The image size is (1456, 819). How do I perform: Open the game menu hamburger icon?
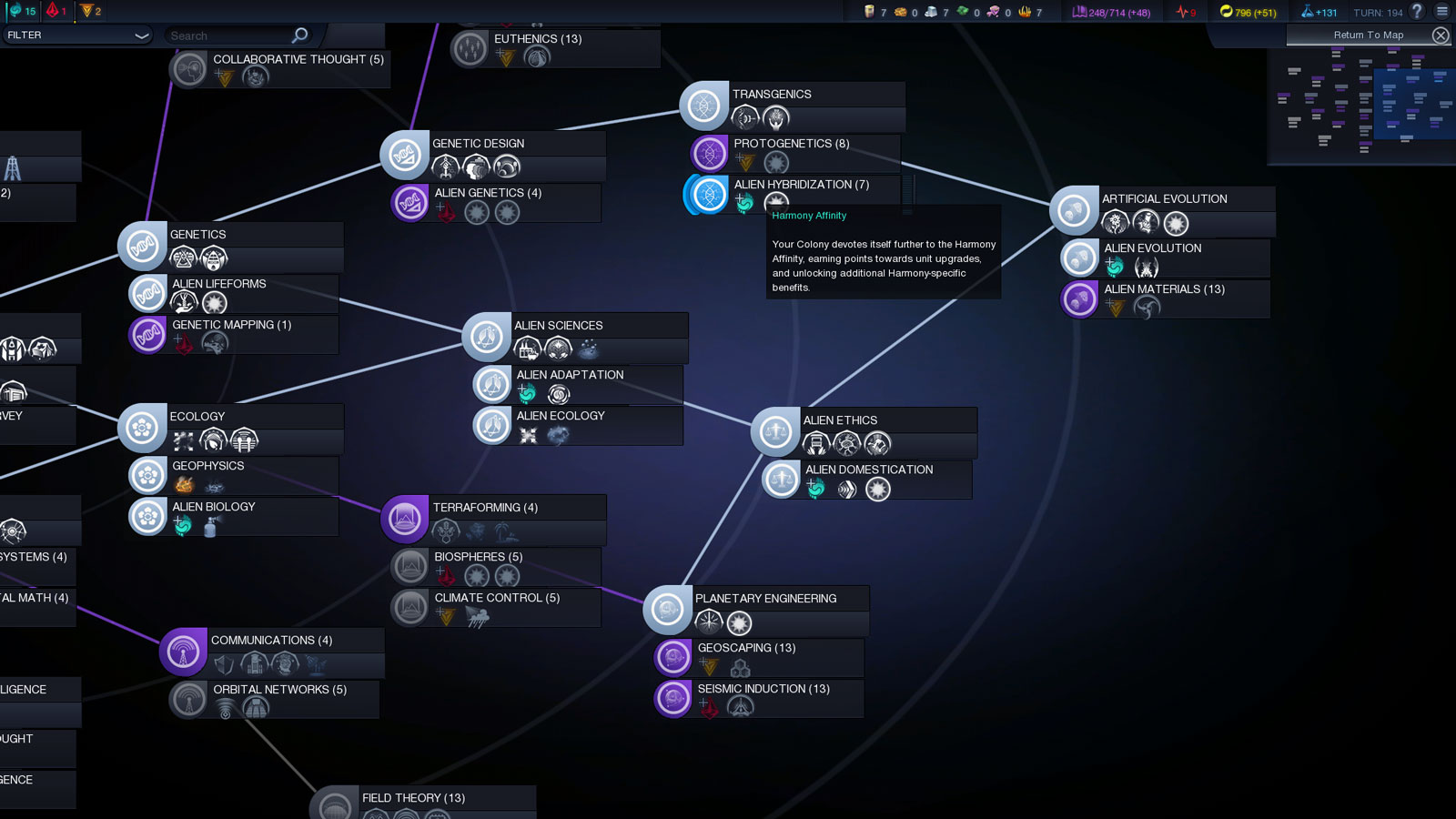click(1442, 12)
